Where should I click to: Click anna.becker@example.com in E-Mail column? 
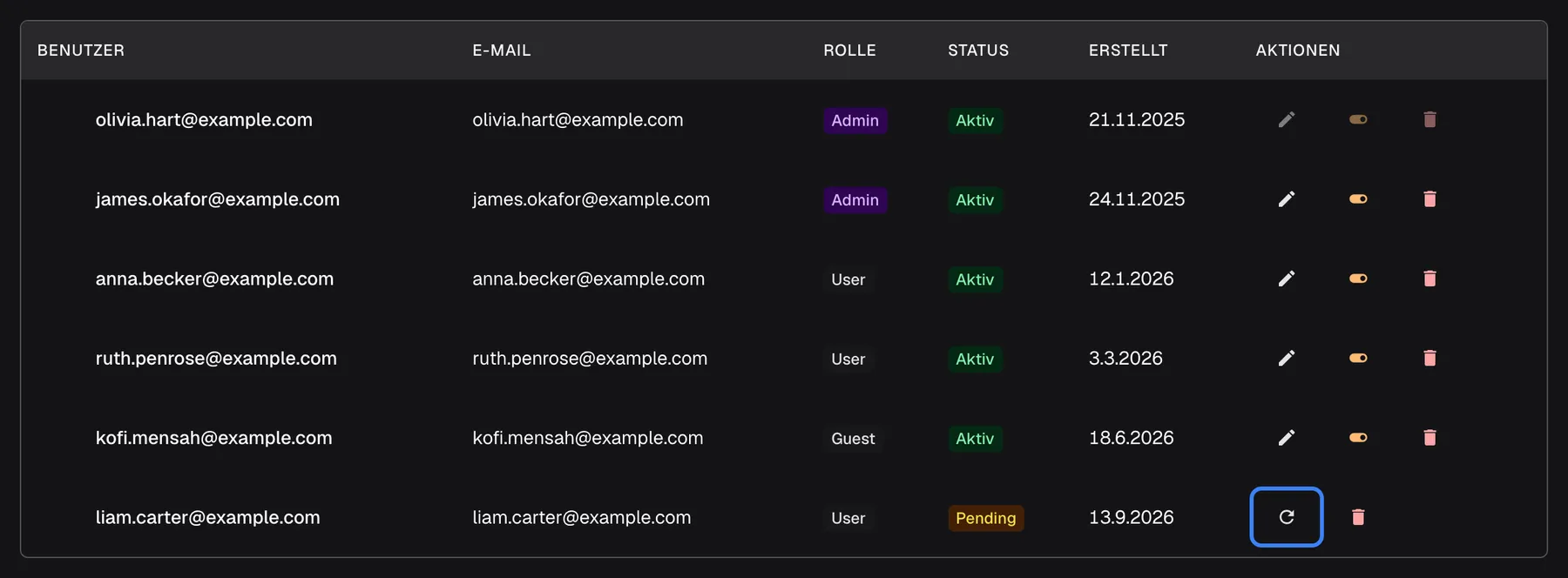(x=588, y=279)
